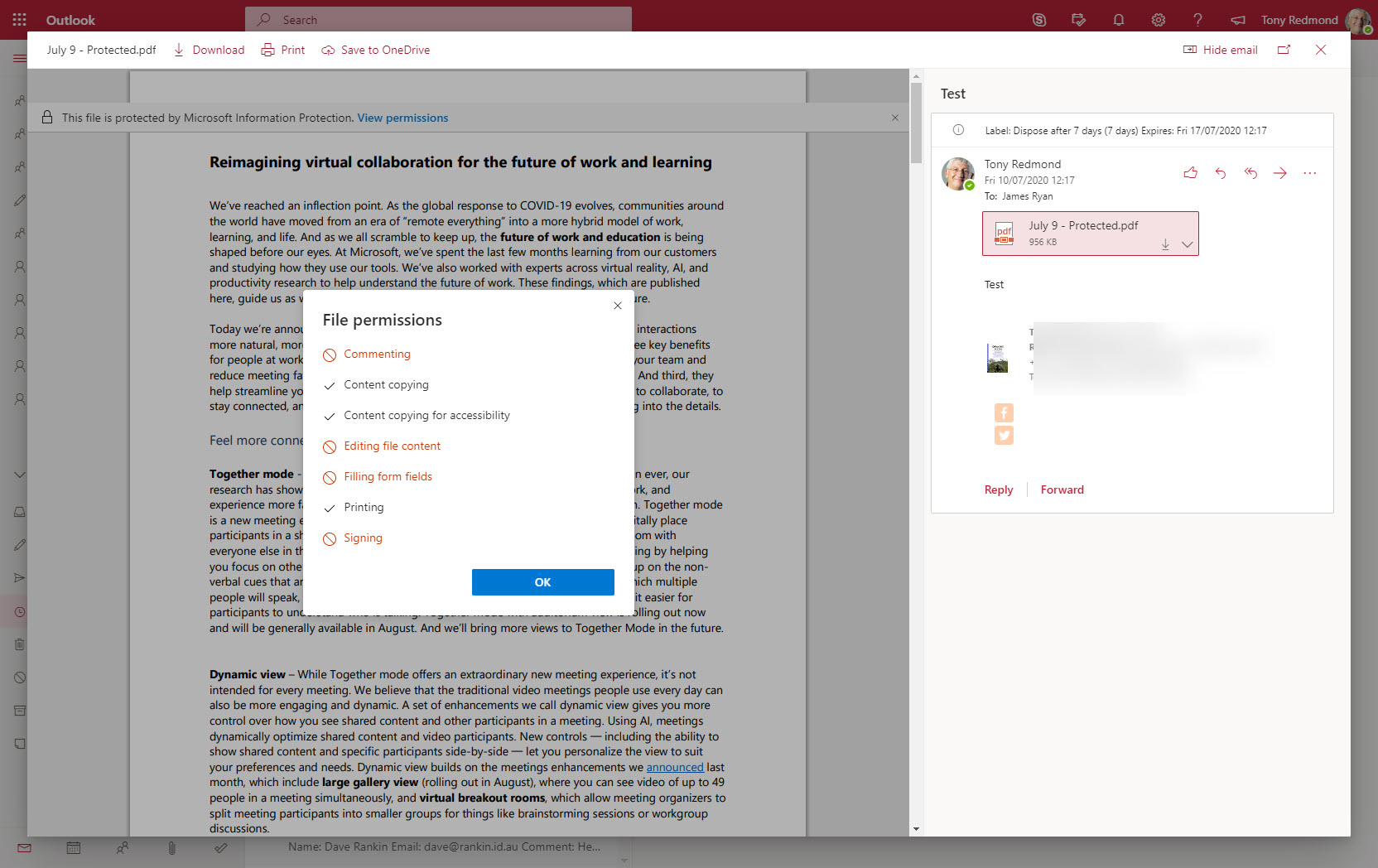Screen dimensions: 1378x868
Task: Download the attachment via arrow icon on the PDF card
Action: pos(1165,244)
